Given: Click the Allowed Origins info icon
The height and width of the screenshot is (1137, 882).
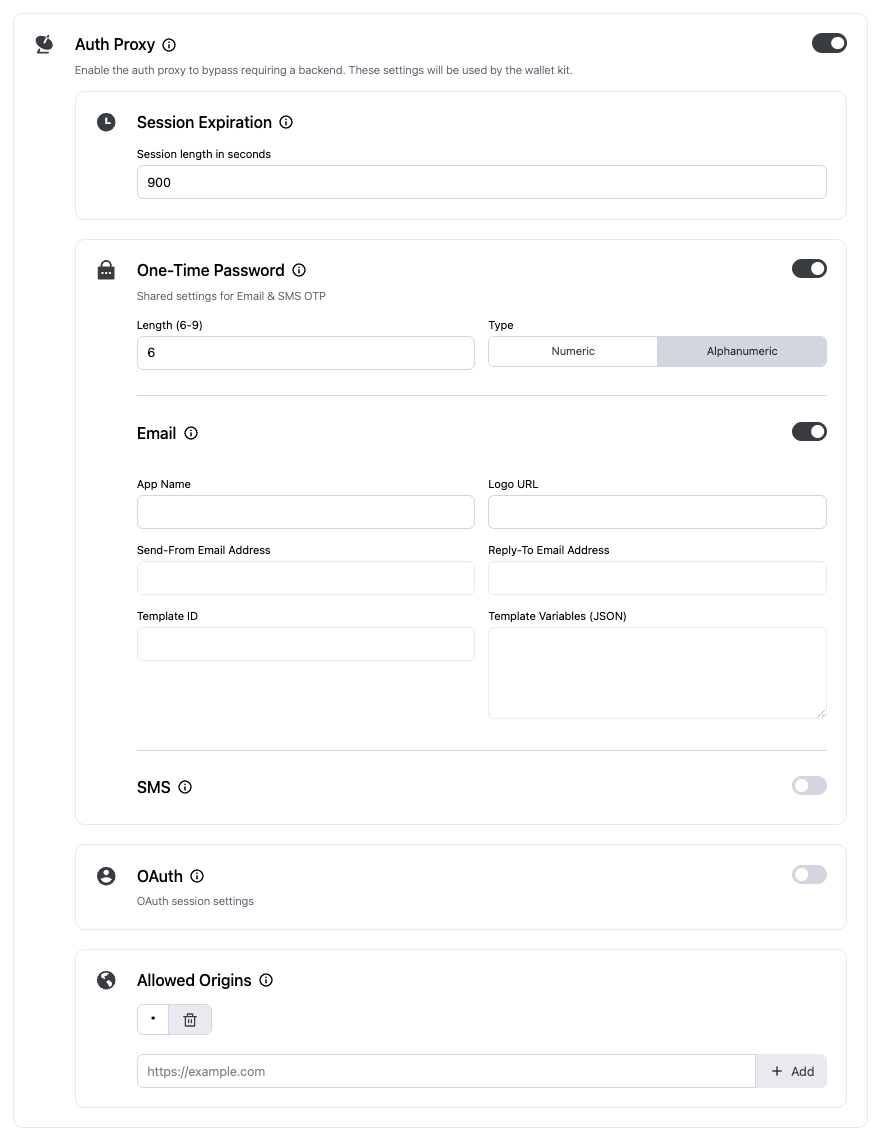Looking at the screenshot, I should tap(266, 980).
